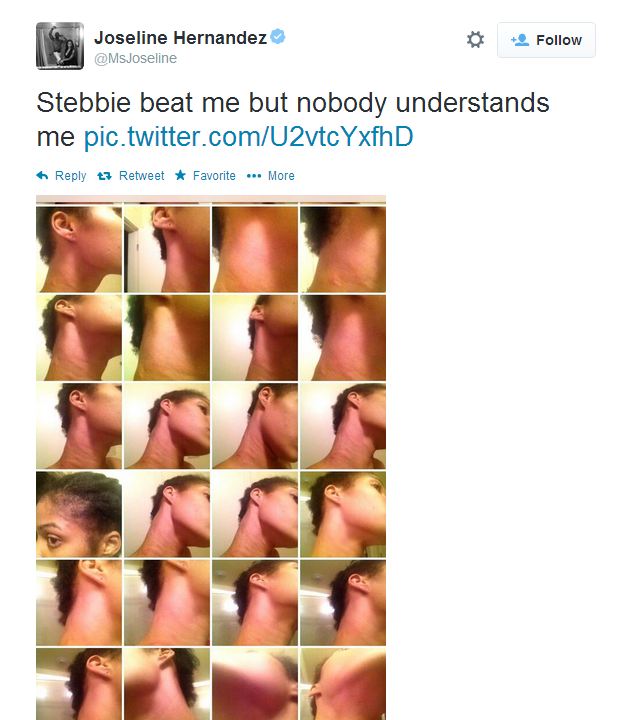The width and height of the screenshot is (634, 720).
Task: Expand the More options menu
Action: [281, 176]
